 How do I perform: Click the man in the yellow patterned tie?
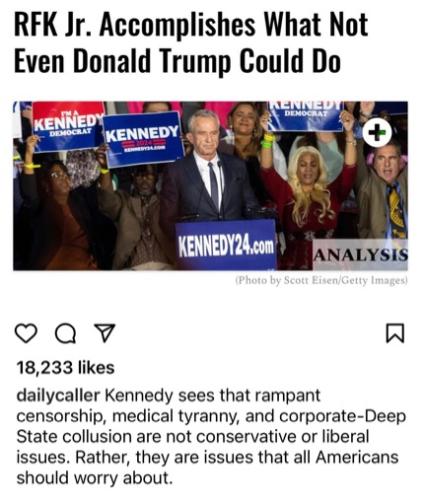[x=386, y=193]
